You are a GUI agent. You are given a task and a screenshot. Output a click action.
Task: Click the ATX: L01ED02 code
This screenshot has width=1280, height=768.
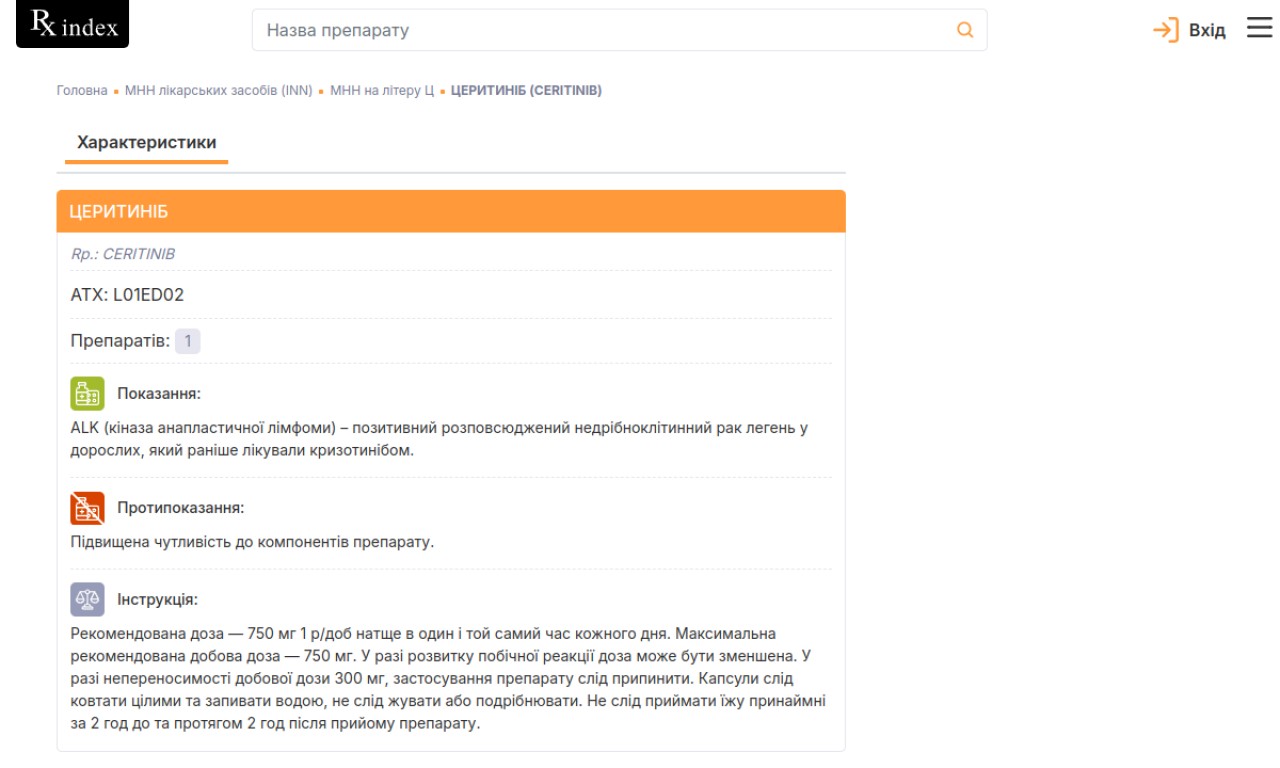click(127, 295)
